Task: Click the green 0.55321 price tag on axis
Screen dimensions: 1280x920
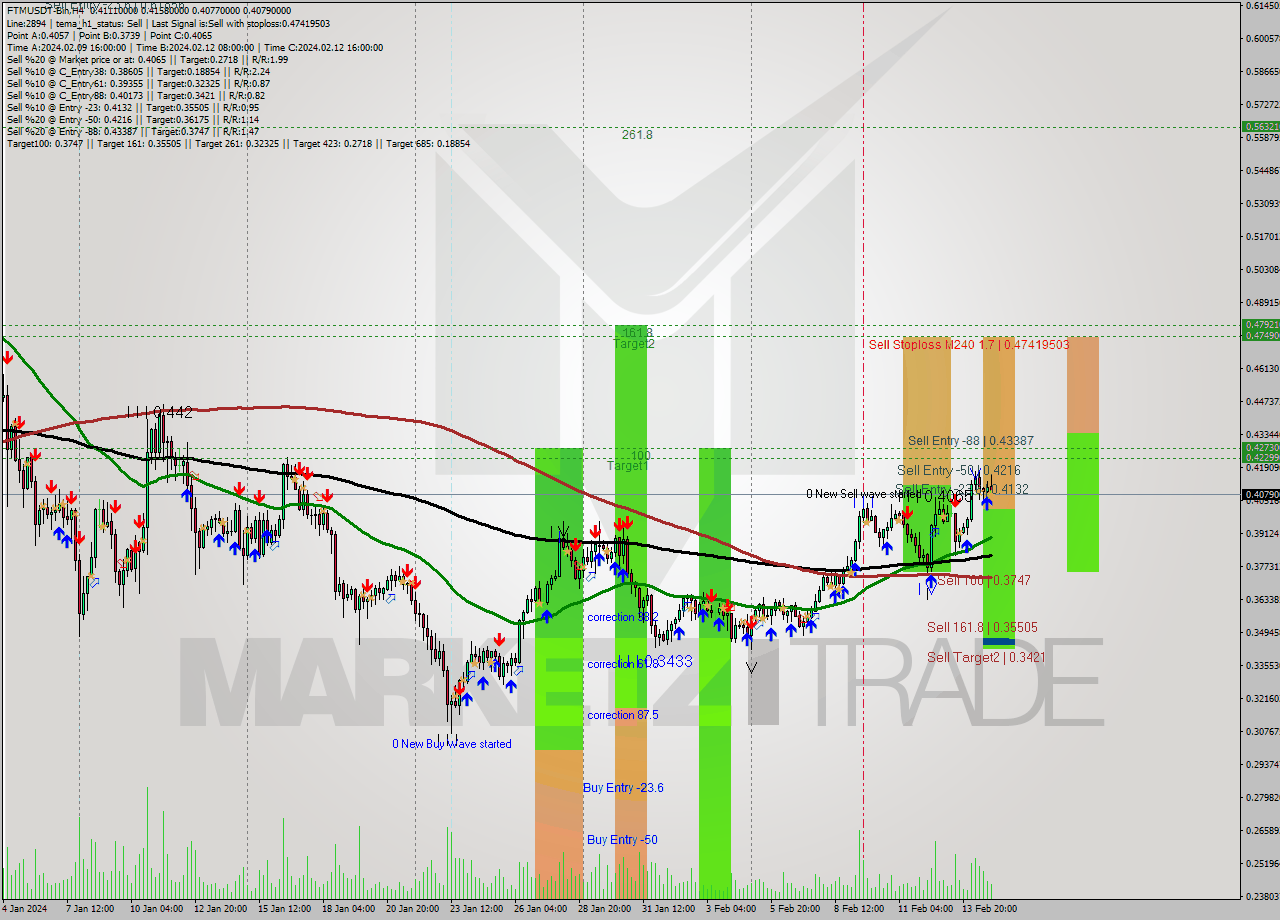Action: tap(1260, 127)
